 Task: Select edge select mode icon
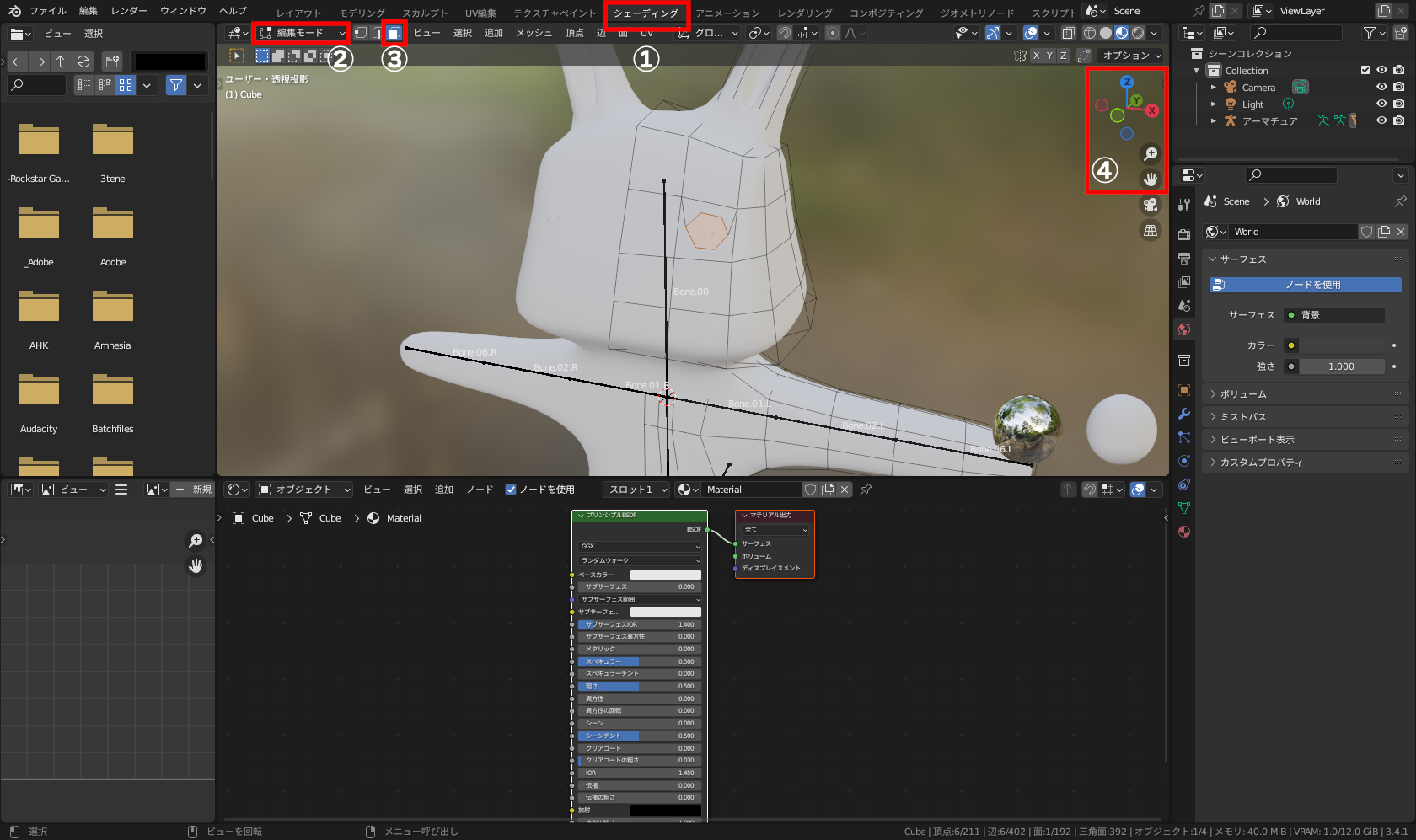377,33
